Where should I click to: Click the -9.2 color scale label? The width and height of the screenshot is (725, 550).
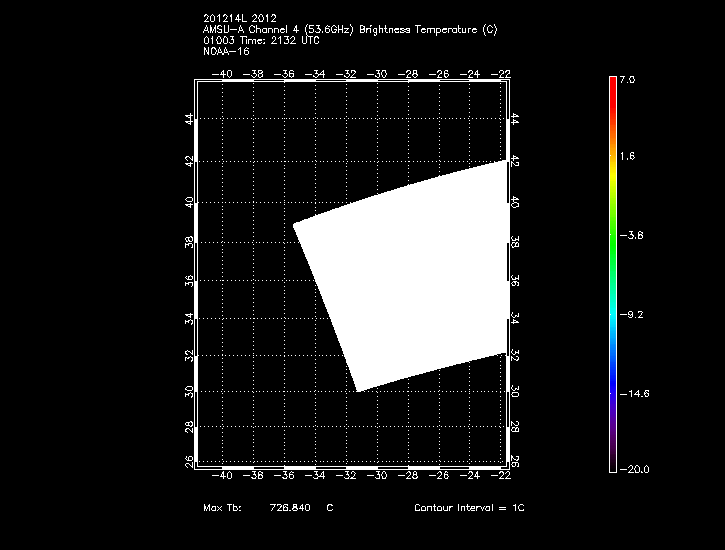click(x=630, y=314)
